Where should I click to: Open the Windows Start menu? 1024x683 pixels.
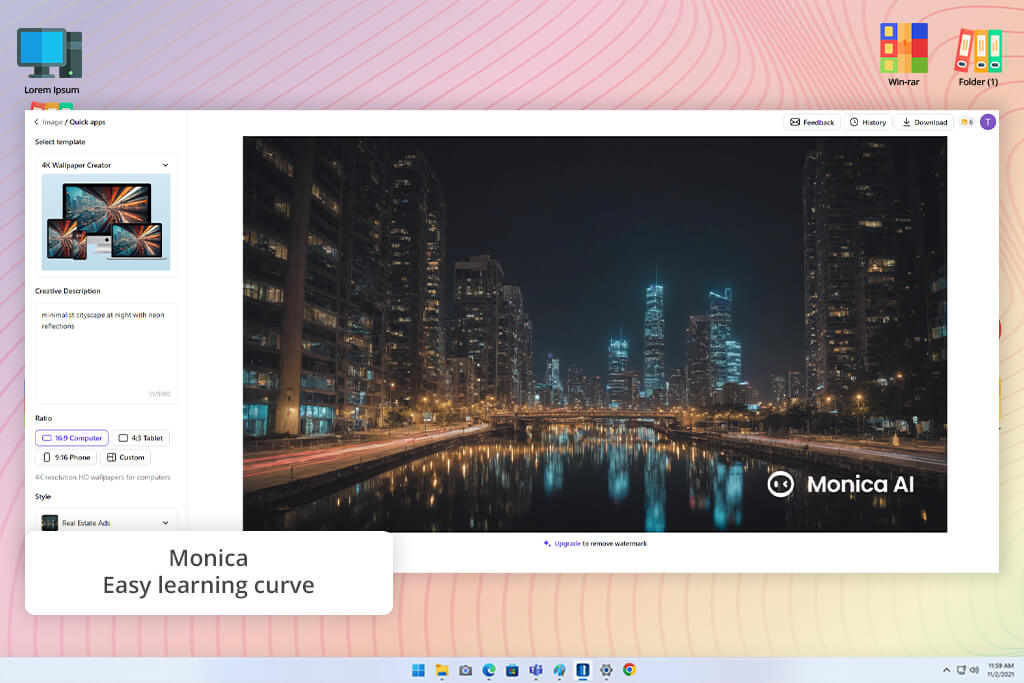click(418, 670)
